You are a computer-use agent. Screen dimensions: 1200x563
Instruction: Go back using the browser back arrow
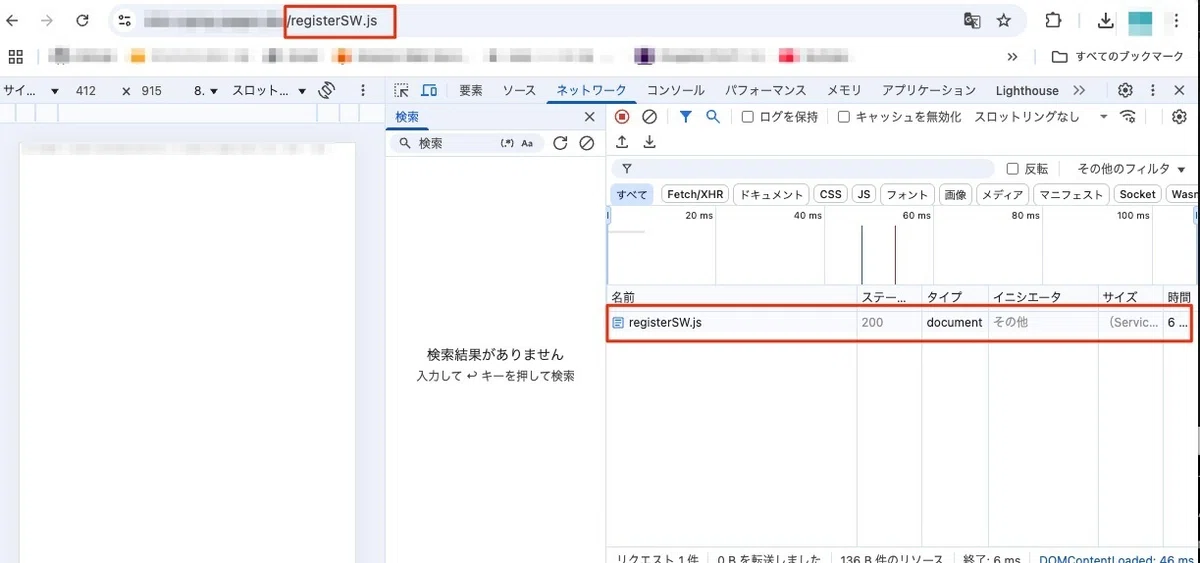pyautogui.click(x=12, y=20)
